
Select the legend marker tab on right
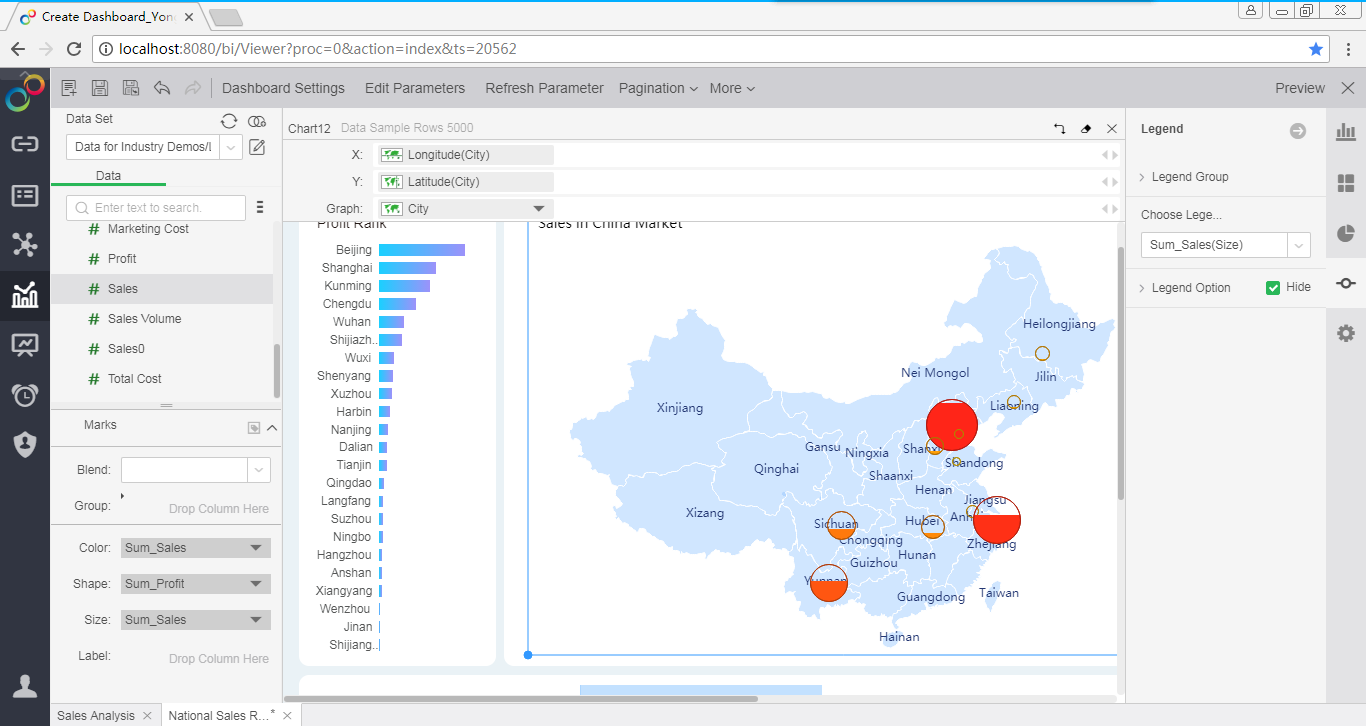click(1346, 284)
